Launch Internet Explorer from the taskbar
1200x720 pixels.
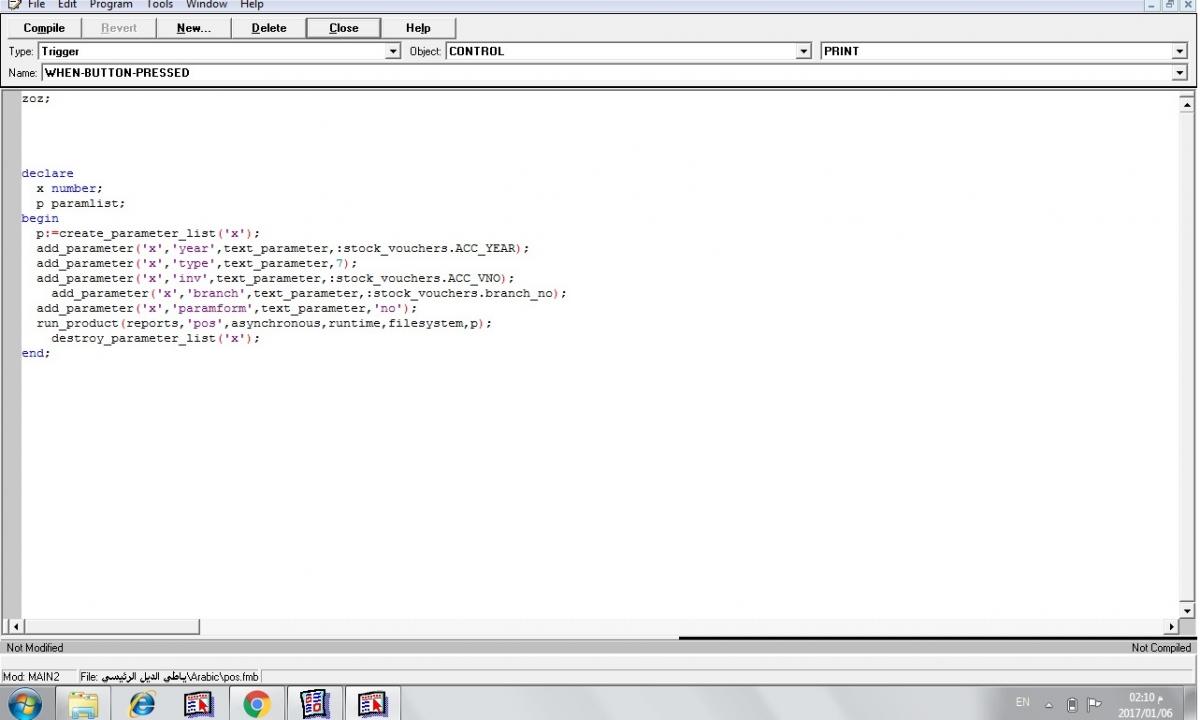tap(142, 704)
